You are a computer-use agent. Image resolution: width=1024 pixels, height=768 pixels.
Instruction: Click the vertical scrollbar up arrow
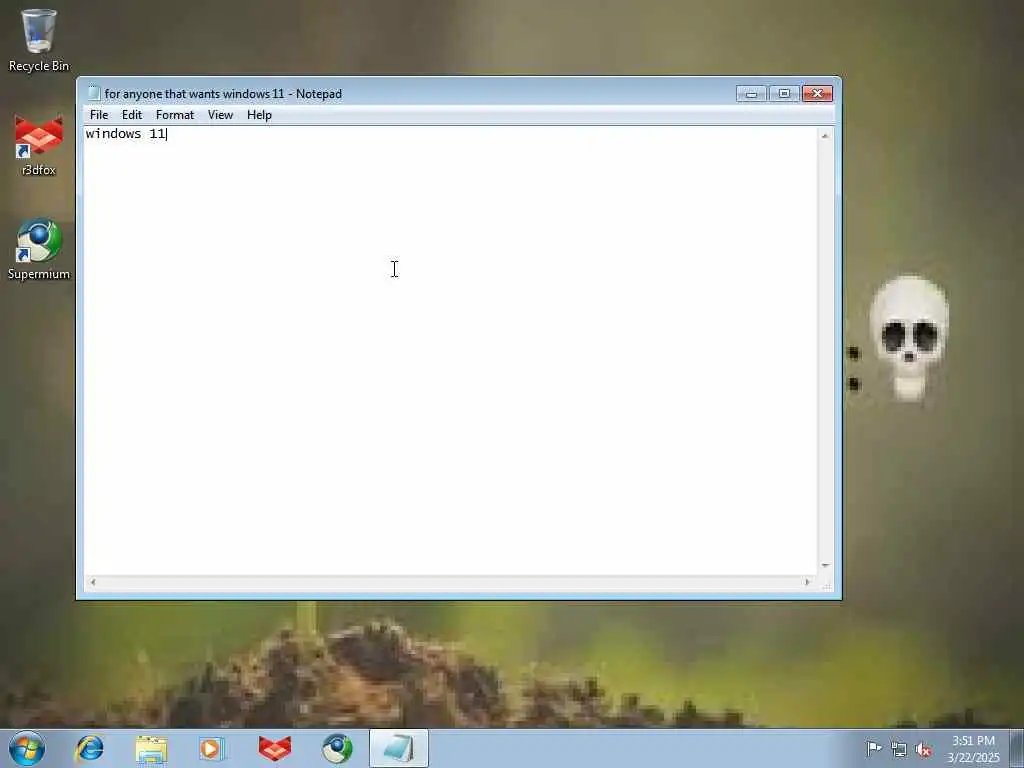pyautogui.click(x=825, y=136)
